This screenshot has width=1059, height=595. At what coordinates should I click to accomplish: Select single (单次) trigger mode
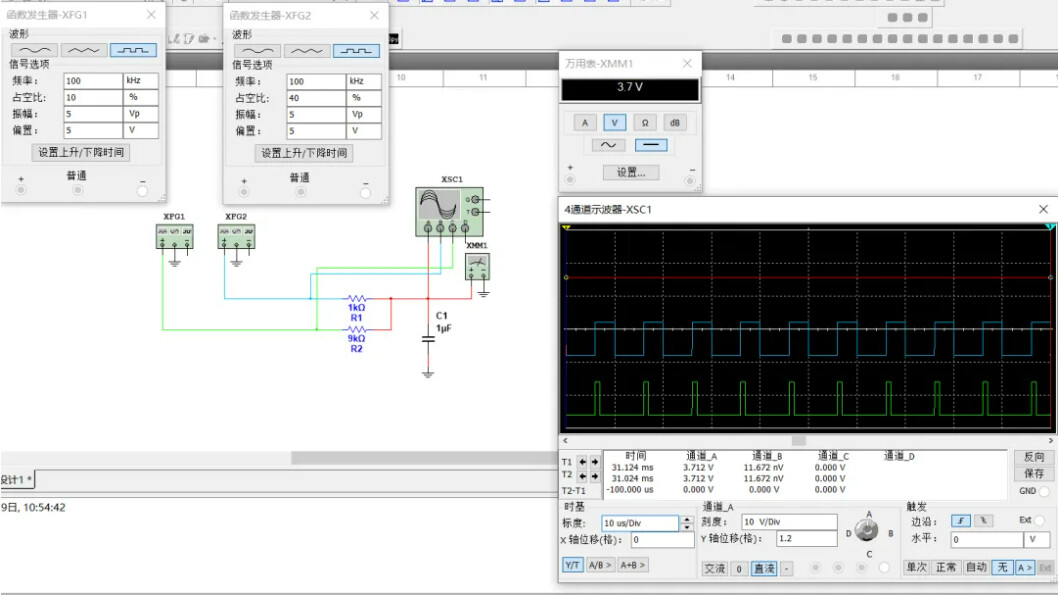(x=916, y=567)
